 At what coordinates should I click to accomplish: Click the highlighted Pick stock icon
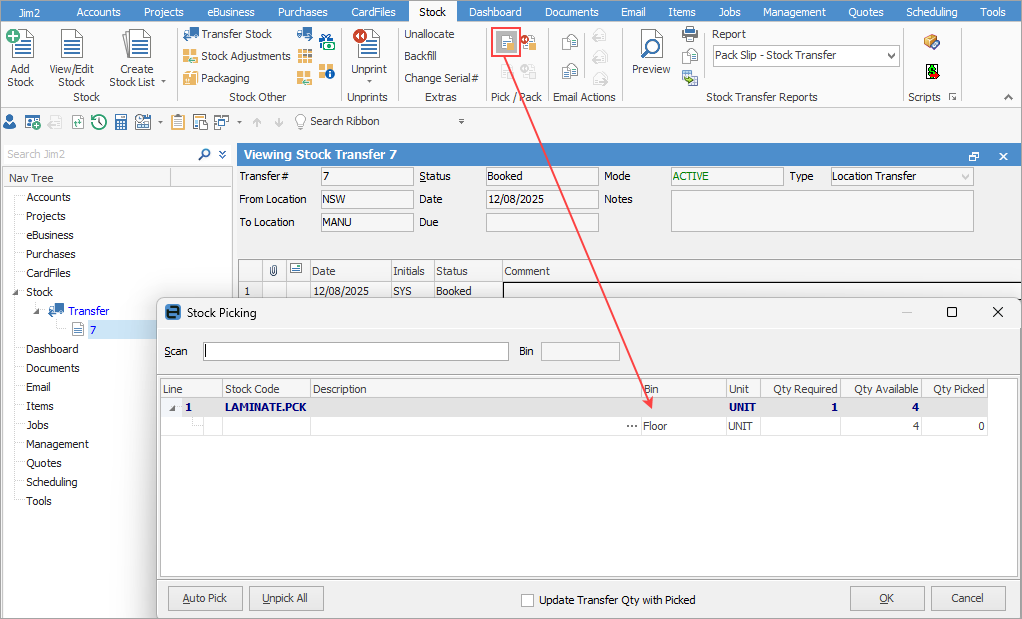coord(507,42)
